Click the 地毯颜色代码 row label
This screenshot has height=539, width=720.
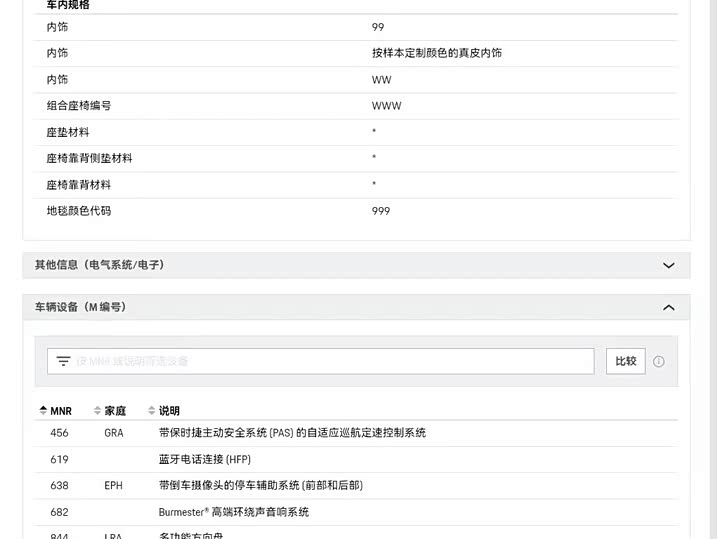pyautogui.click(x=78, y=211)
